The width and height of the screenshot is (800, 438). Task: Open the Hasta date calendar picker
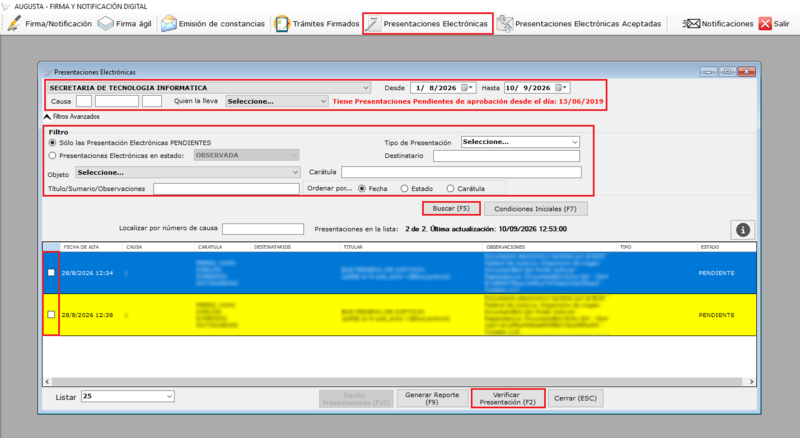[561, 88]
